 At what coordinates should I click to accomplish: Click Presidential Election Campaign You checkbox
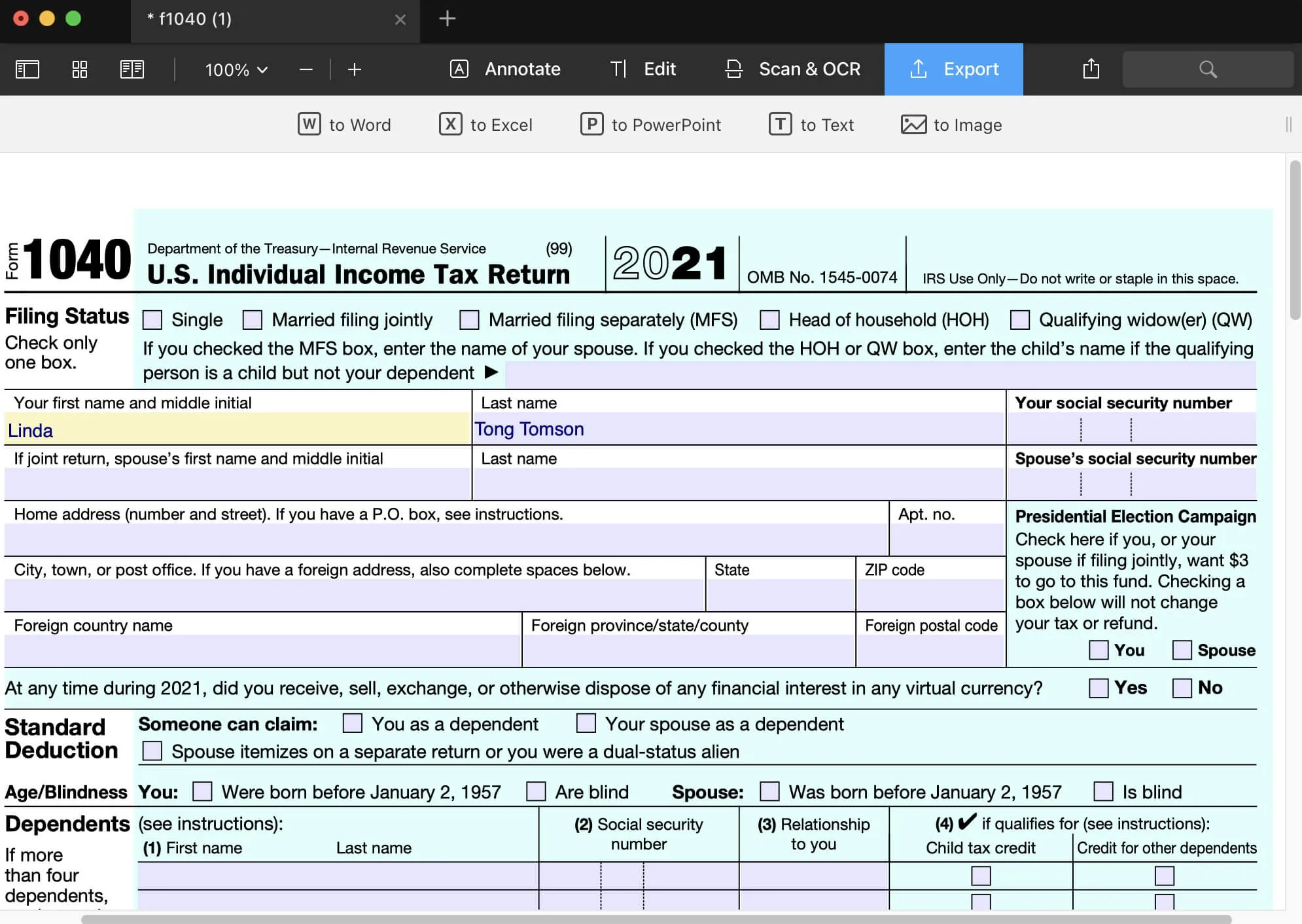[1098, 650]
